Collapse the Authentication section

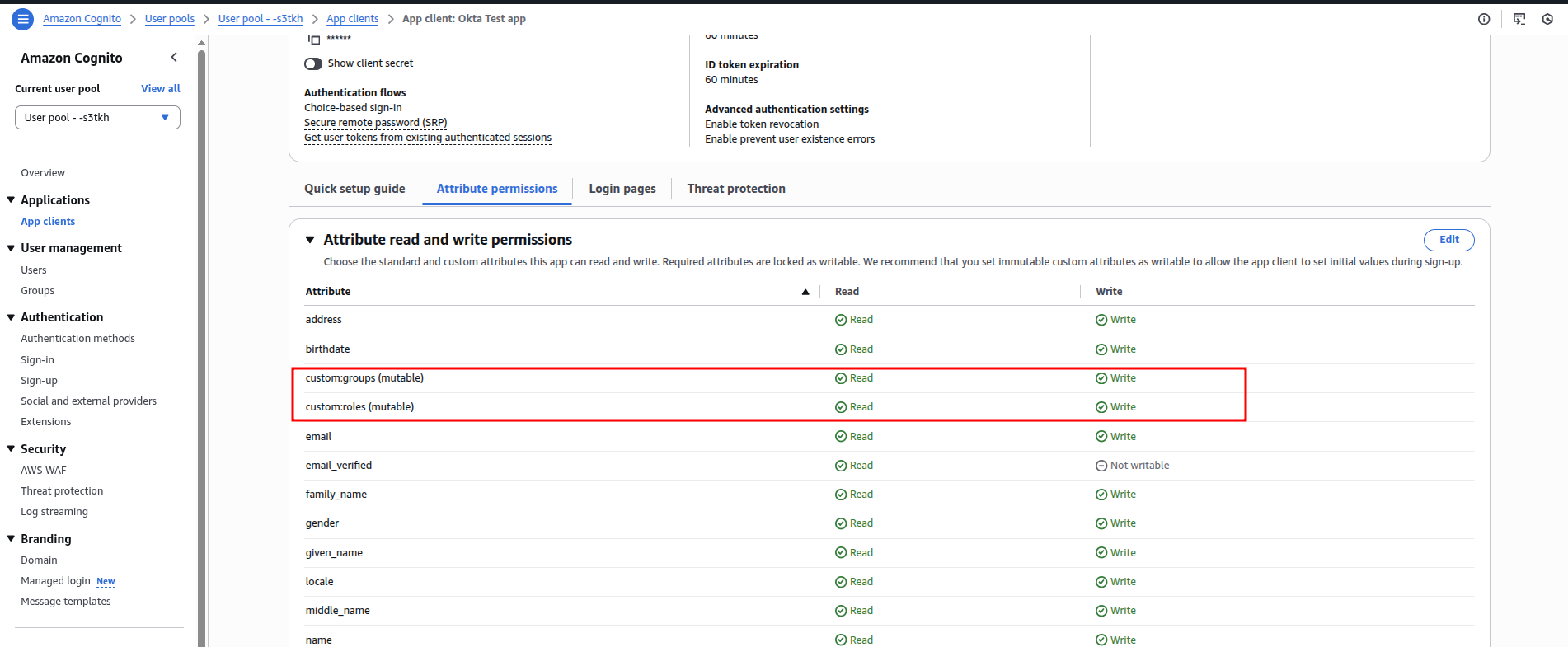12,316
